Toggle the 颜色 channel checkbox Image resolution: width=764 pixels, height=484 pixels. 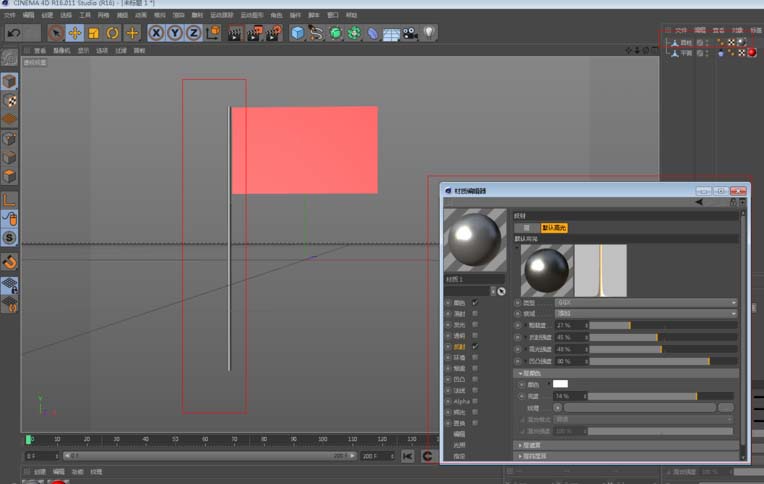click(475, 302)
